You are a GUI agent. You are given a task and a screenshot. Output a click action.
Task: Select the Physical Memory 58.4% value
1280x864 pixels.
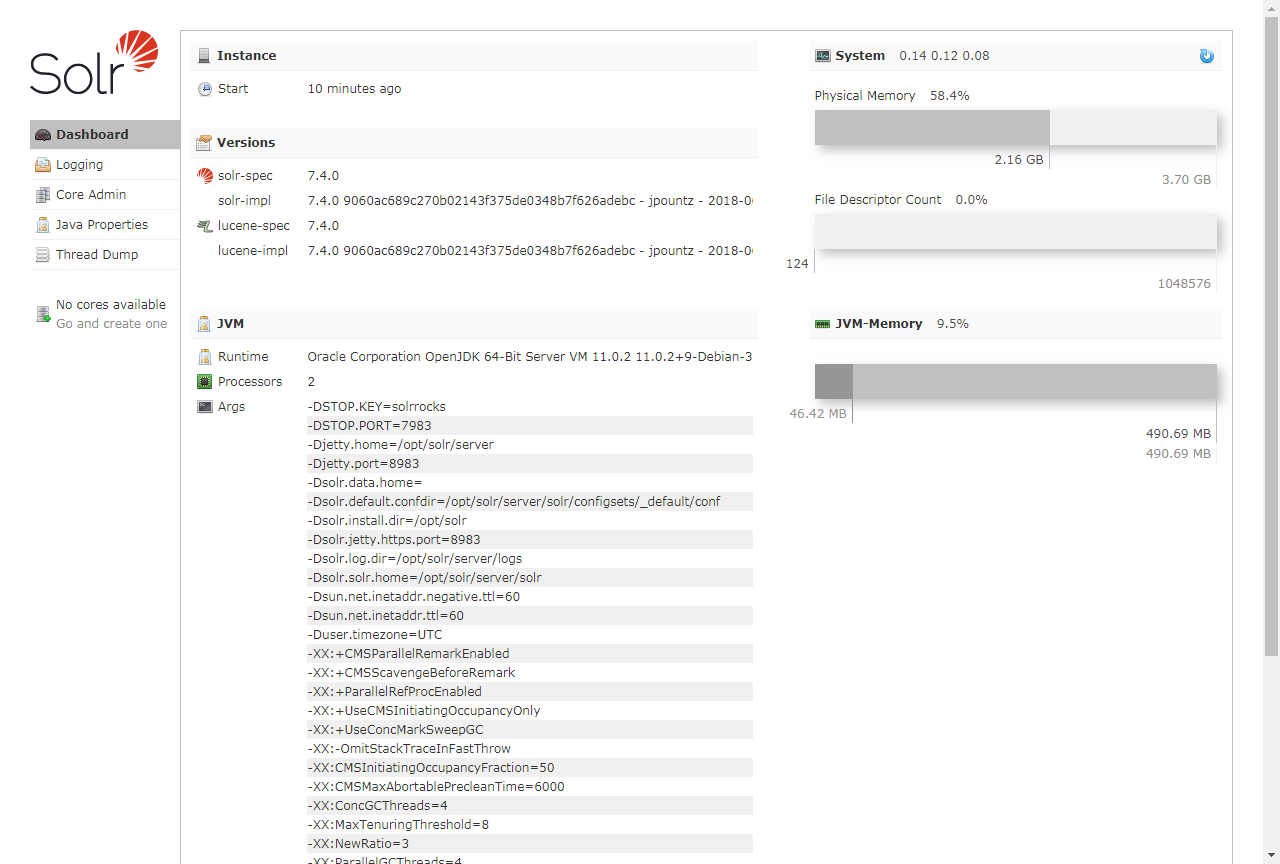coord(949,96)
